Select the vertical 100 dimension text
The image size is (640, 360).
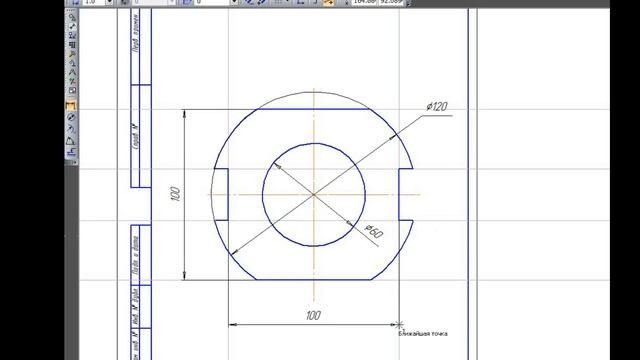point(175,194)
